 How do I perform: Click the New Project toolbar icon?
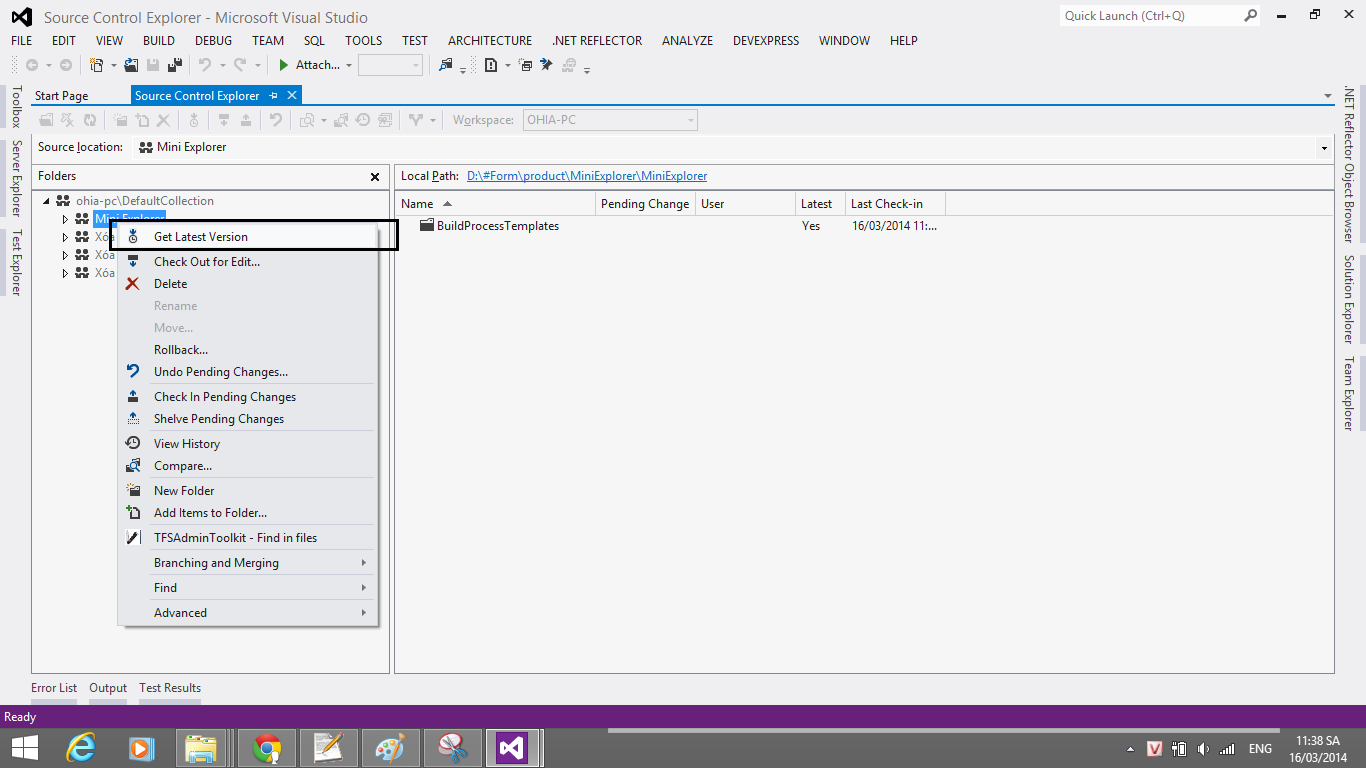pos(96,65)
